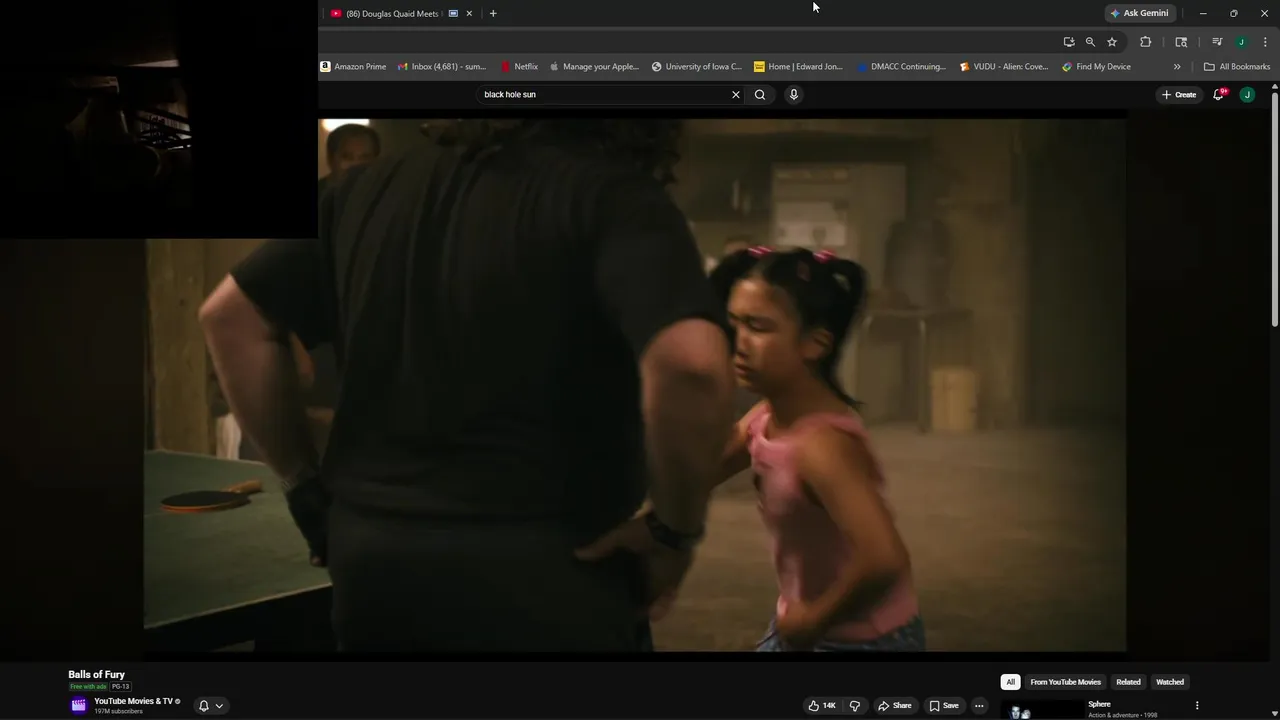Open Chrome Extensions puzzle icon
The image size is (1280, 720).
pos(1146,42)
